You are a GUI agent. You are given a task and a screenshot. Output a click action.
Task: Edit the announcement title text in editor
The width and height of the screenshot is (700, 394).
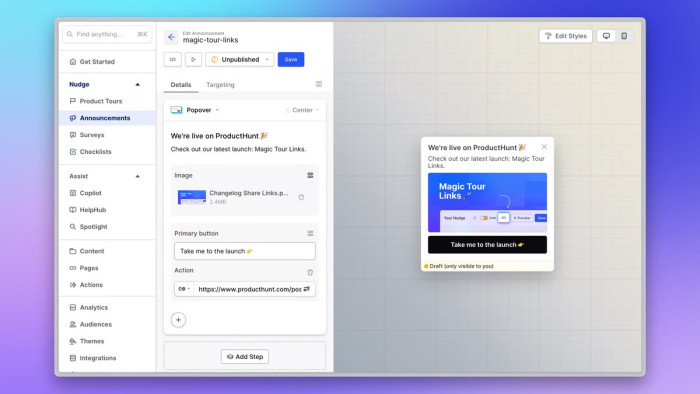coord(219,136)
